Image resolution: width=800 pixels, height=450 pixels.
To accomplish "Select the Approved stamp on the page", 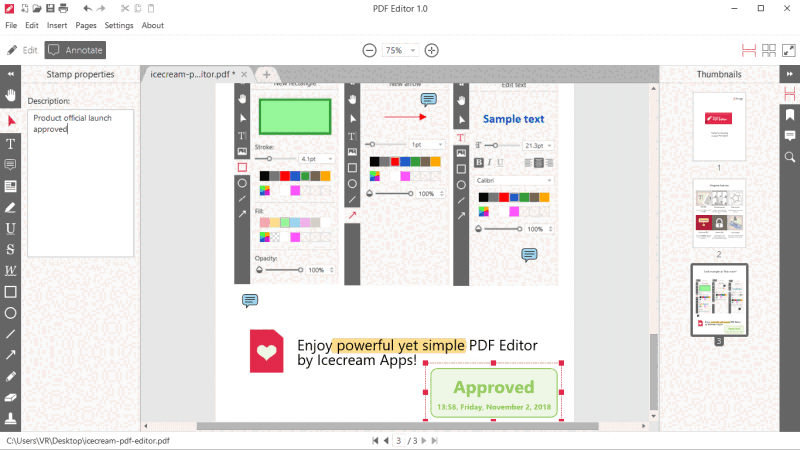I will click(x=493, y=393).
